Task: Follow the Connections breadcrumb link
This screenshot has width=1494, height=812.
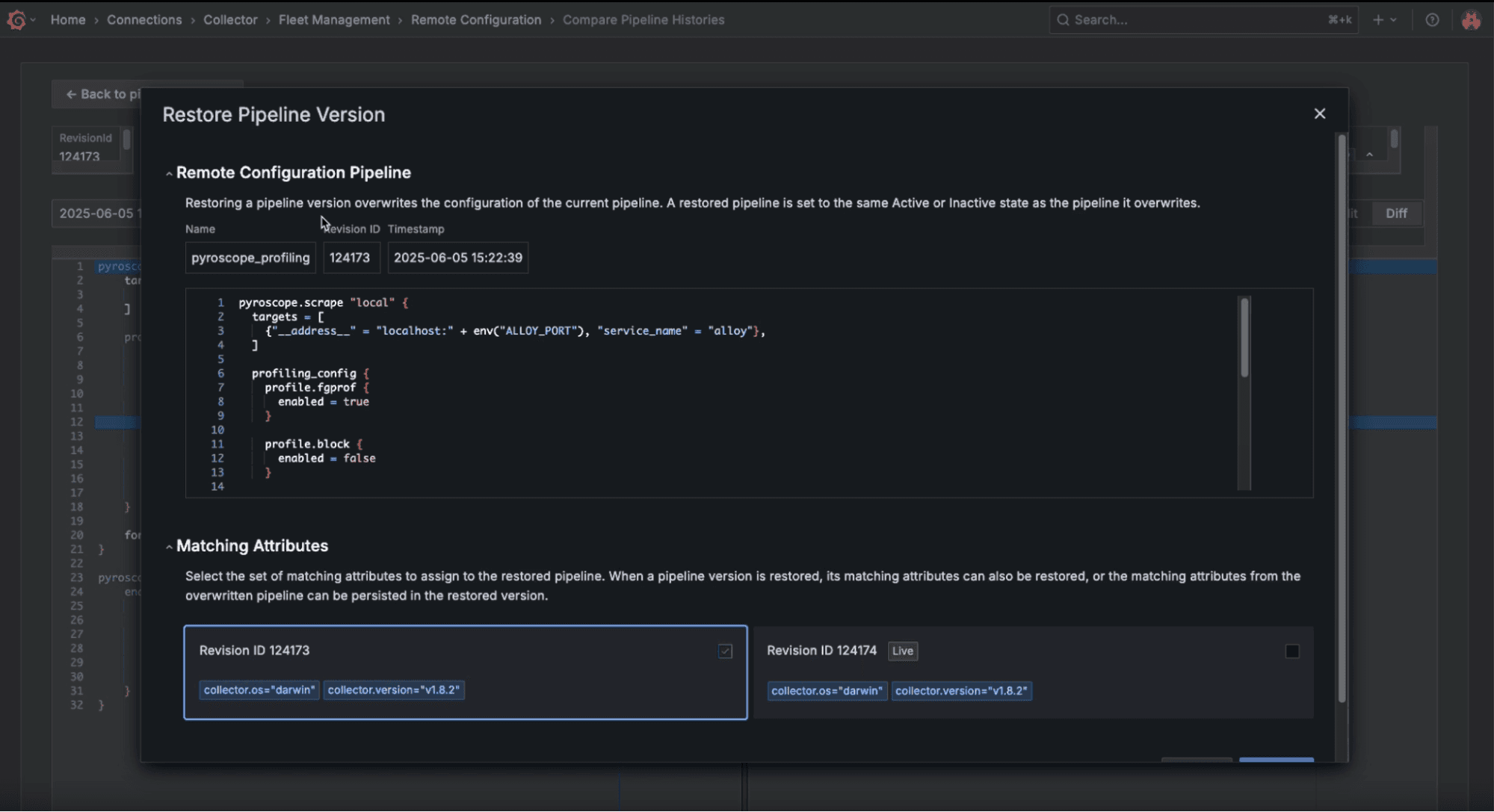Action: pyautogui.click(x=145, y=19)
